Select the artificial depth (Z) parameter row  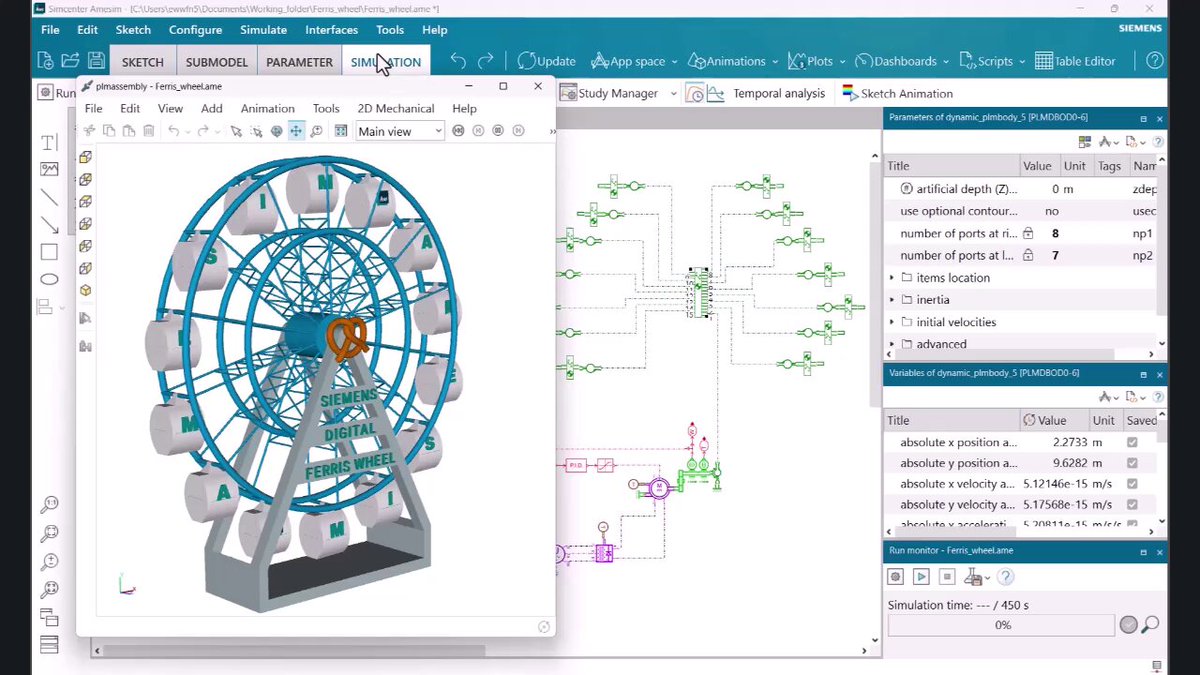(1021, 189)
